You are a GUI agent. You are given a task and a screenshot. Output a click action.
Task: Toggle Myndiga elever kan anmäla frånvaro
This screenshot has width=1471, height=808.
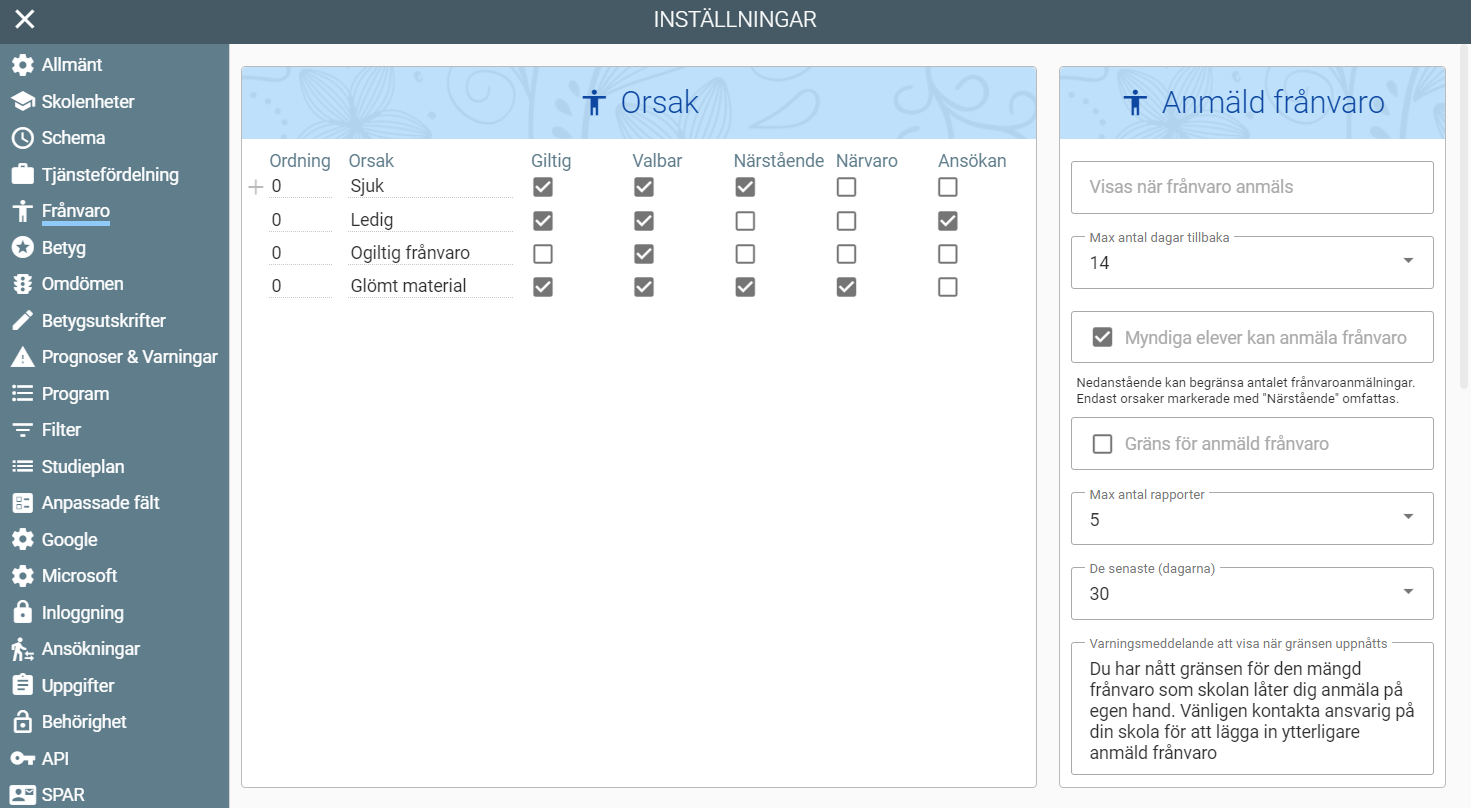(x=1103, y=338)
